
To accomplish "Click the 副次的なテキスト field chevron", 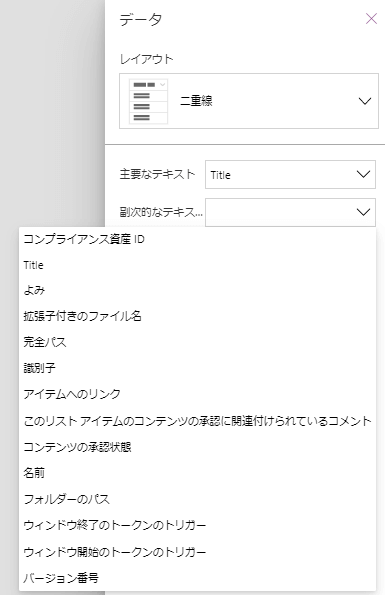I will (363, 212).
